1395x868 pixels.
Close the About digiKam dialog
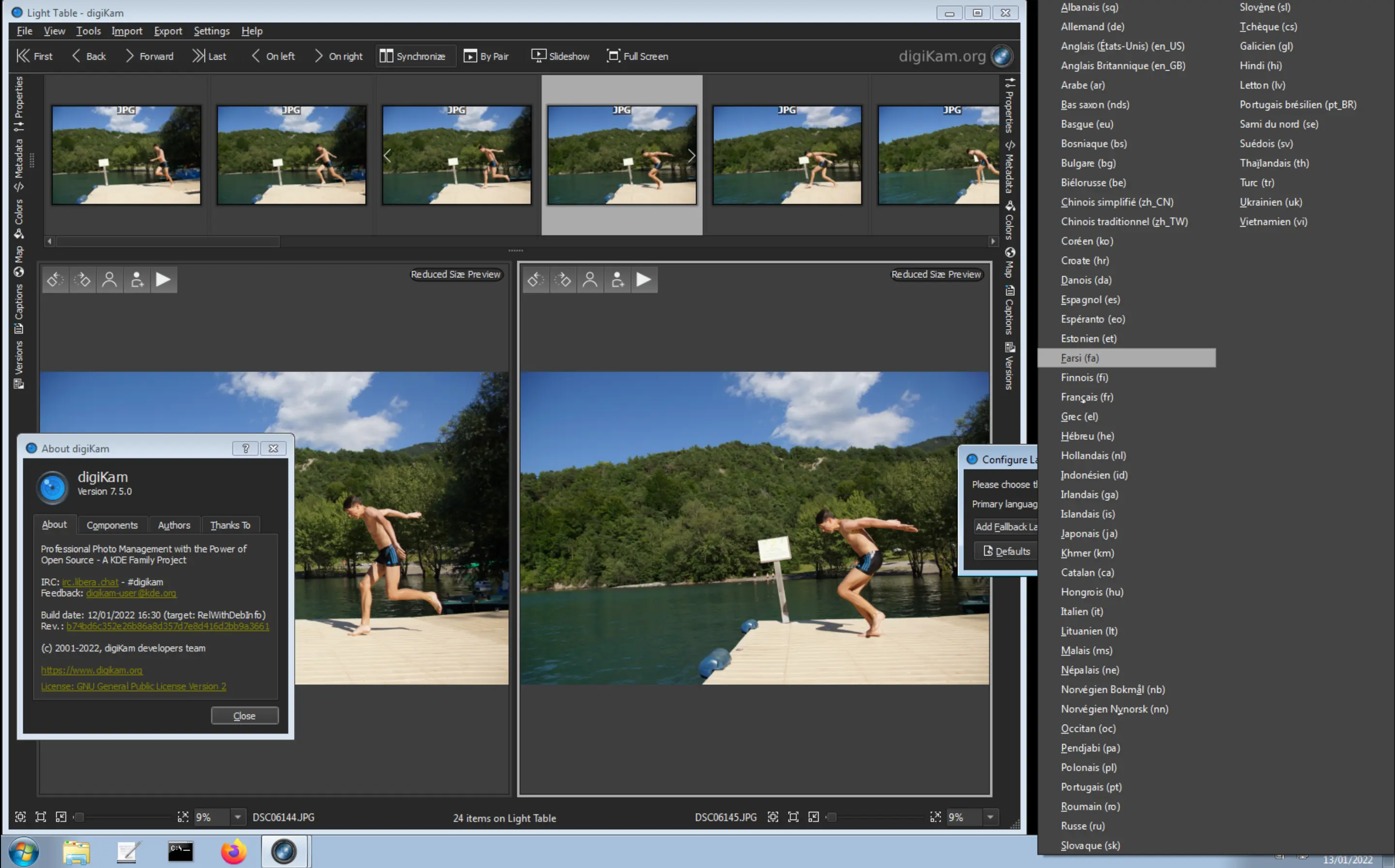245,715
